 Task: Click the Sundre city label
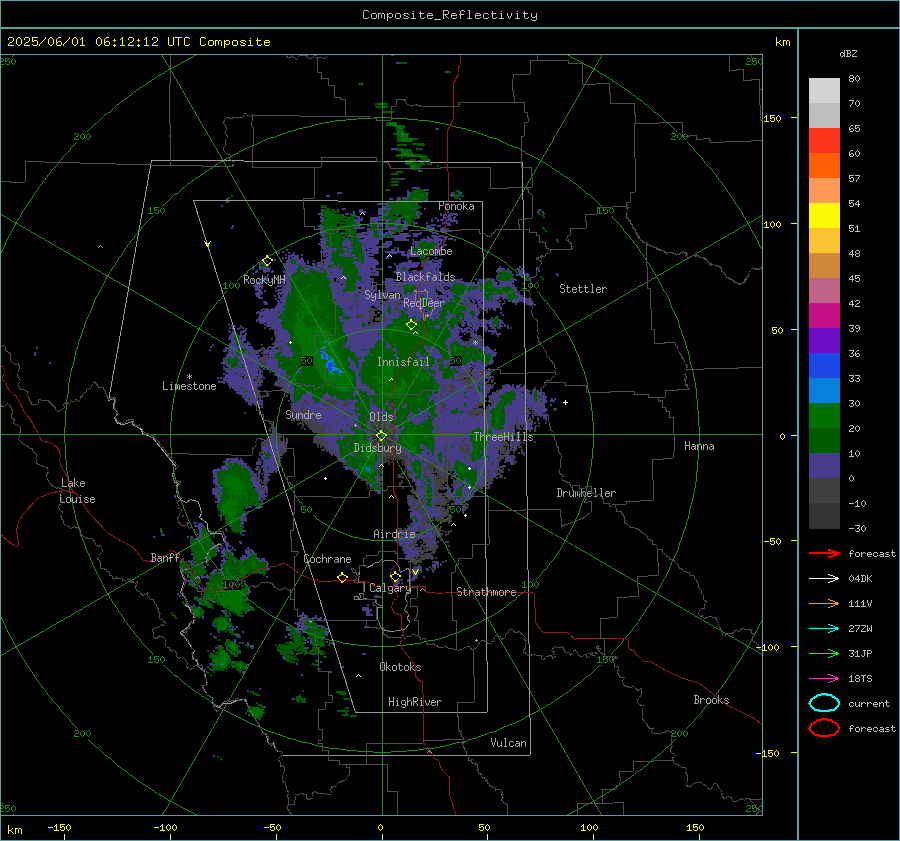(x=303, y=414)
